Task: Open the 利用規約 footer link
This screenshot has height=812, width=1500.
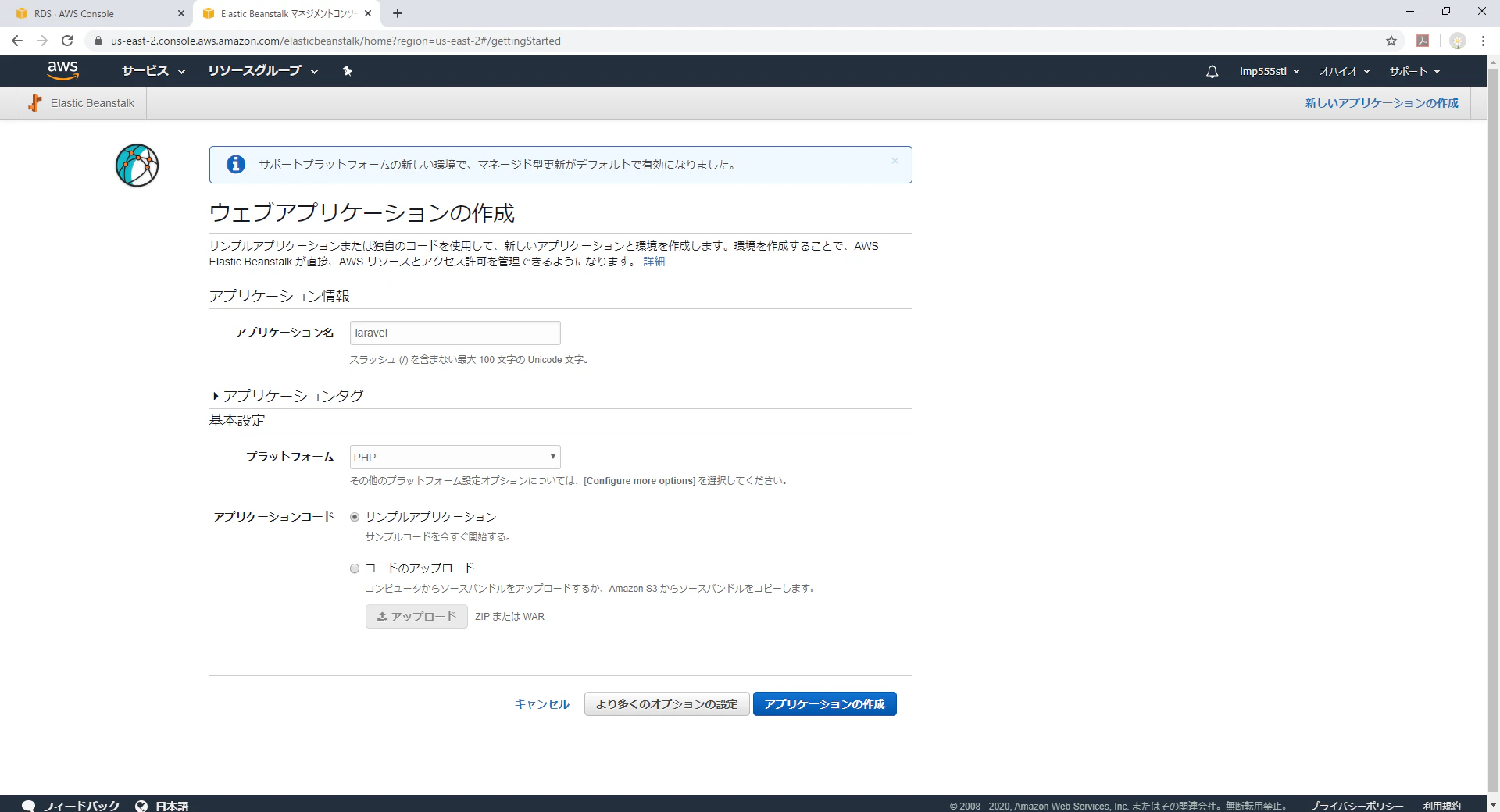Action: point(1441,806)
